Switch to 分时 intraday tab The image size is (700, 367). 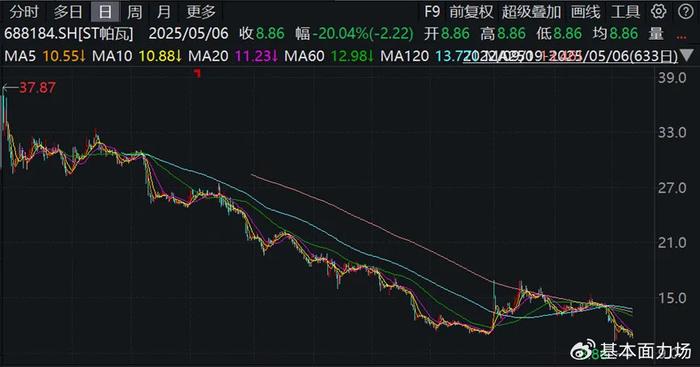[x=24, y=12]
